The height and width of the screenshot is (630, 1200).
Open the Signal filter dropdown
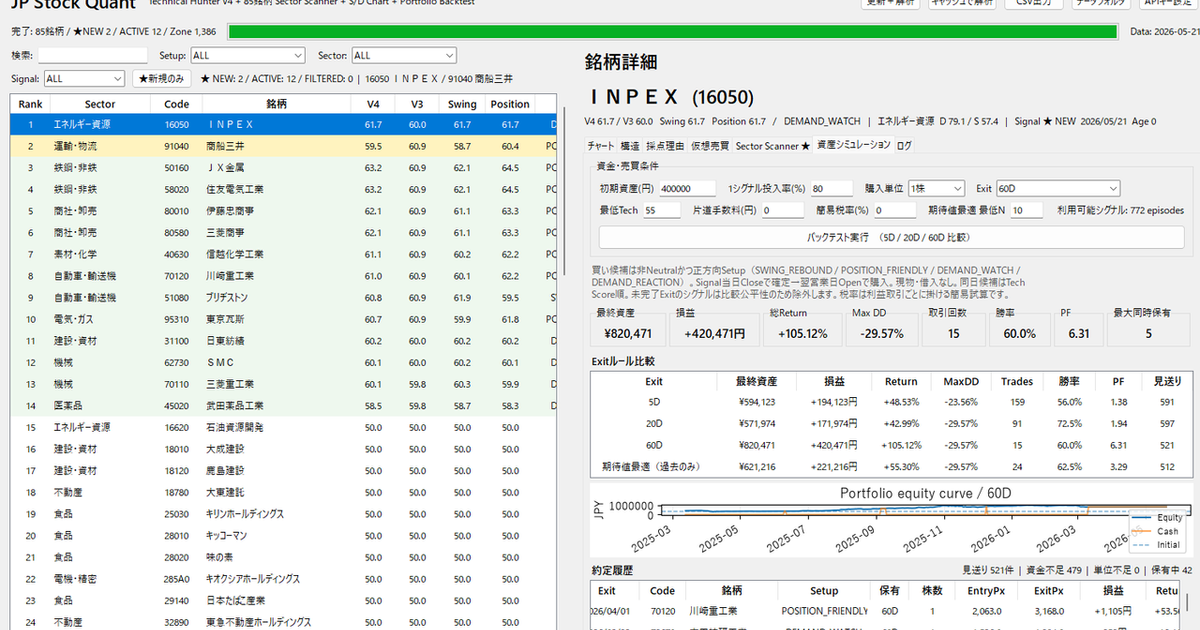(x=84, y=78)
